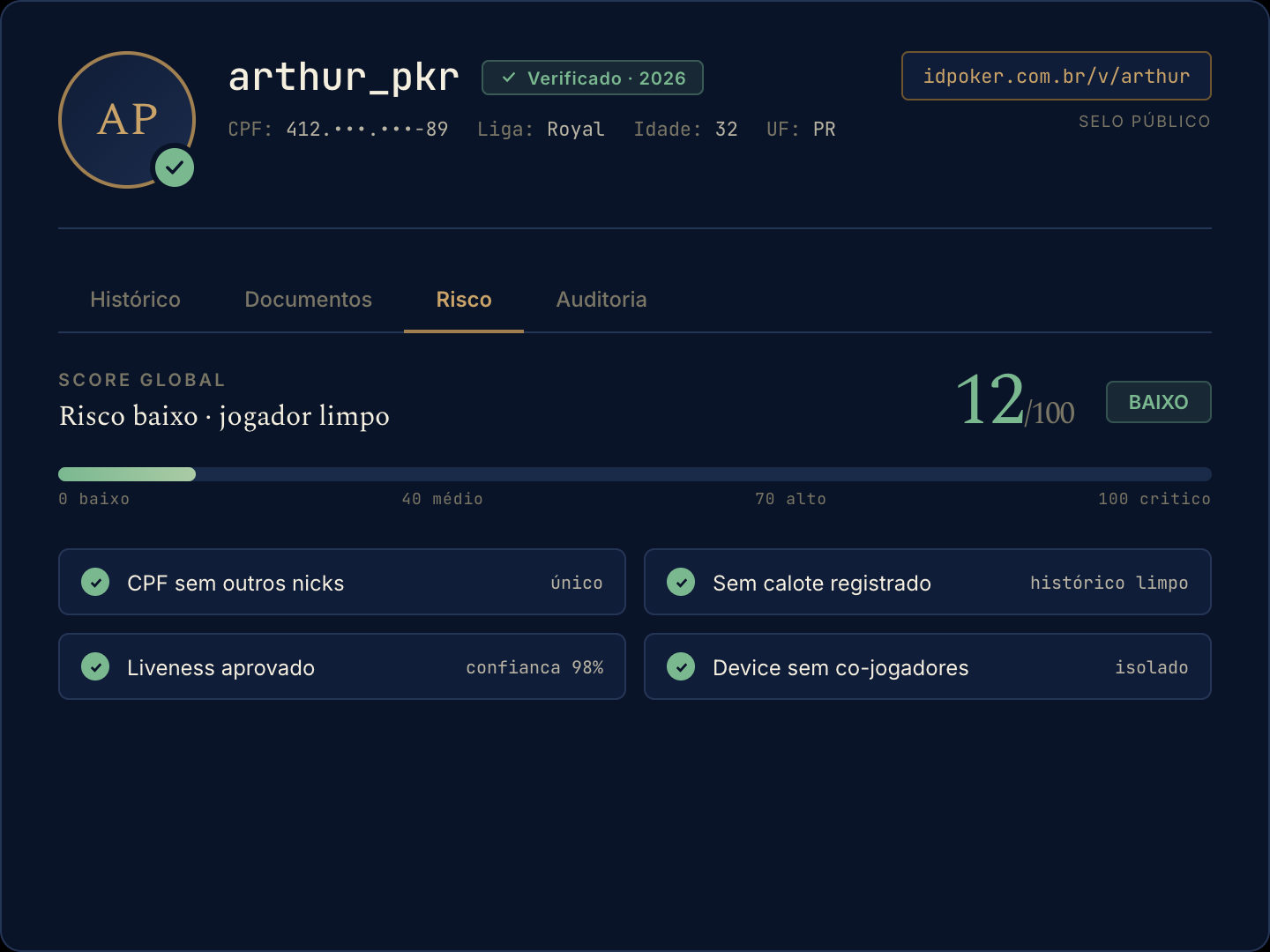Image resolution: width=1270 pixels, height=952 pixels.
Task: Click the risk score progress bar
Action: [635, 474]
